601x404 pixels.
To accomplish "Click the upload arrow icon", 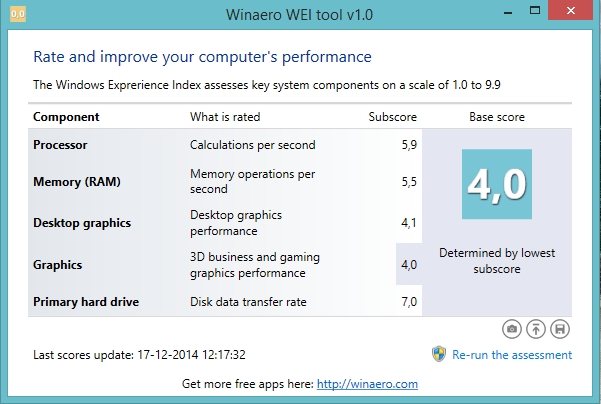I will click(x=536, y=329).
